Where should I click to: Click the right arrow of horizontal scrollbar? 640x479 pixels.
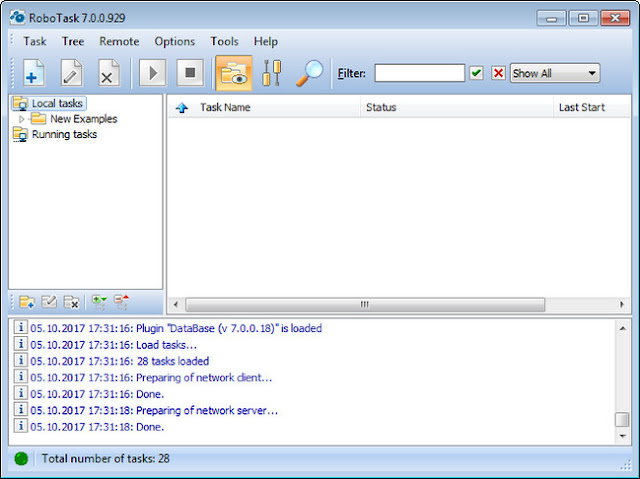tap(622, 304)
